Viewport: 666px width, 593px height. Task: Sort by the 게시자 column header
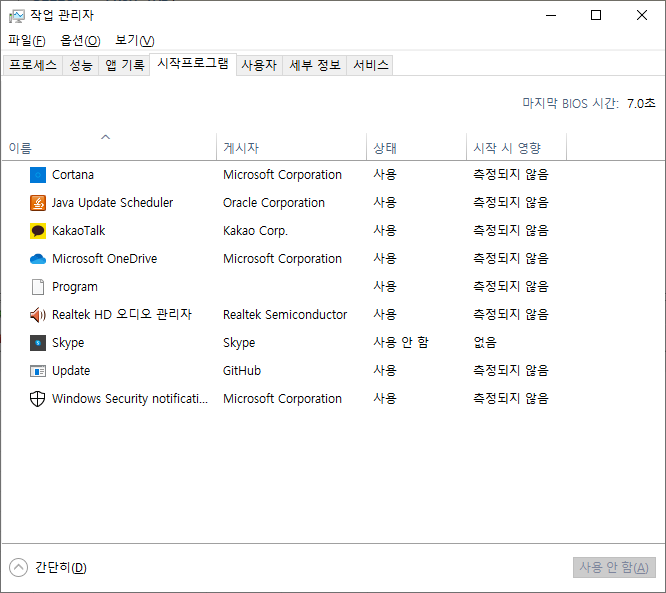tap(291, 147)
